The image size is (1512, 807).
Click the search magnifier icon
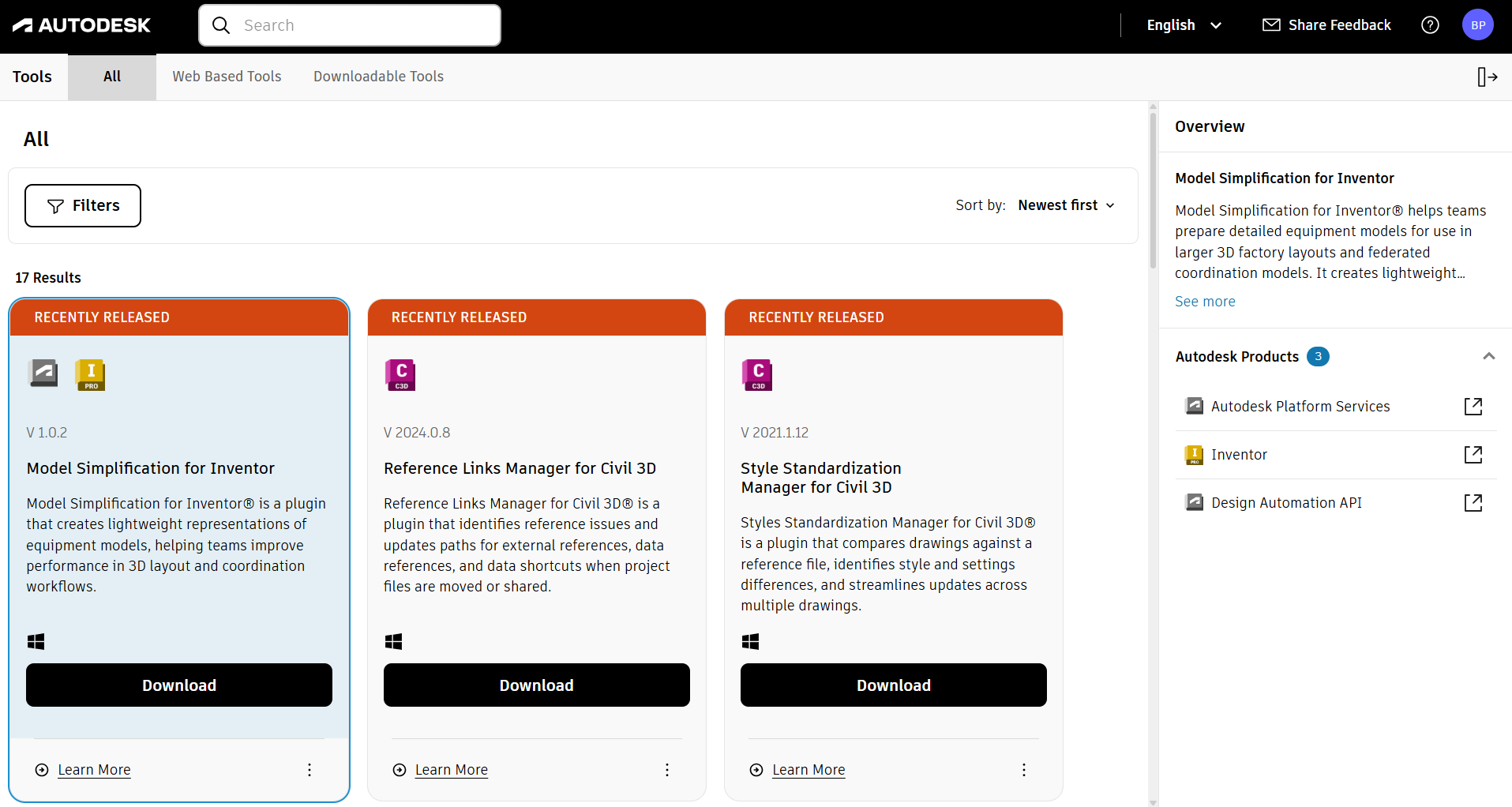pos(221,25)
